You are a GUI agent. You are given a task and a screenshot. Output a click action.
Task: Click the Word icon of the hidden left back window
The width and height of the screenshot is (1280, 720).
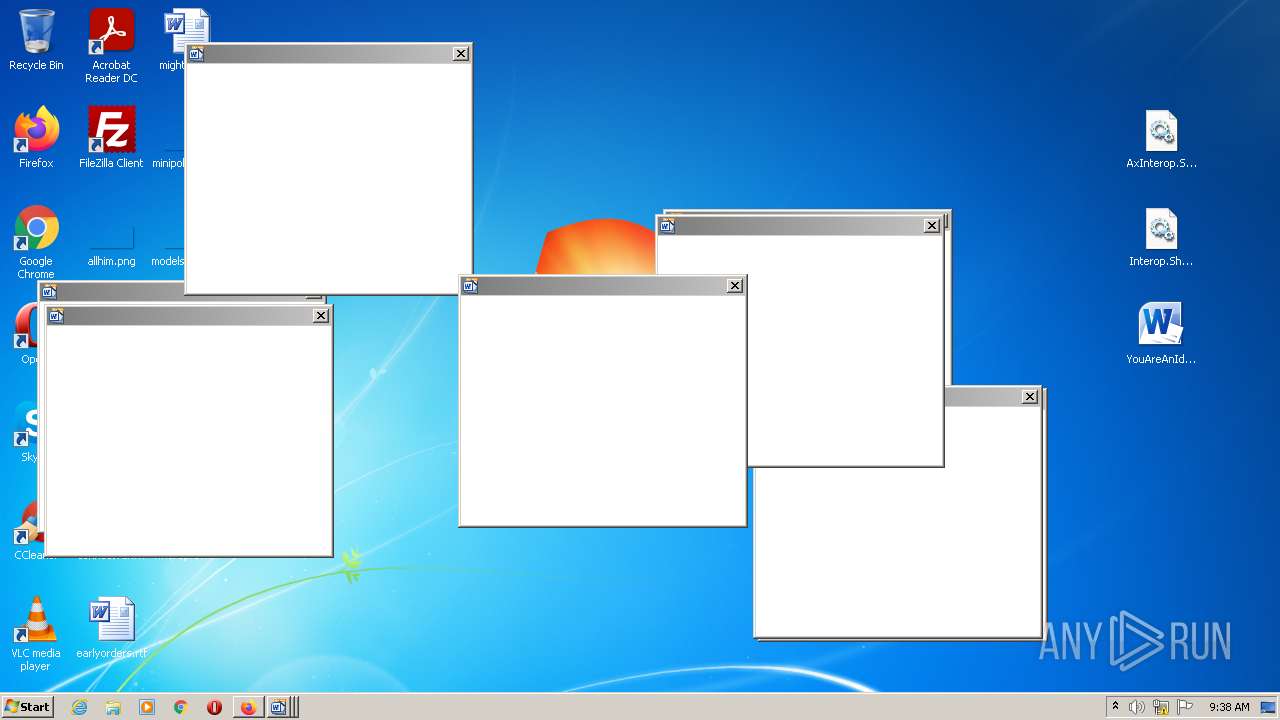point(49,292)
